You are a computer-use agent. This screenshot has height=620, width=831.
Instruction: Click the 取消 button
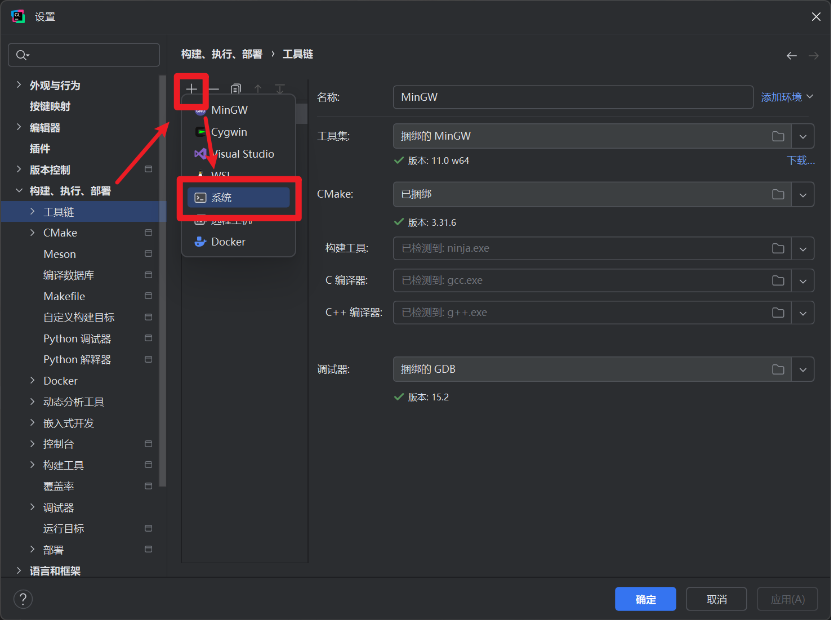point(716,599)
